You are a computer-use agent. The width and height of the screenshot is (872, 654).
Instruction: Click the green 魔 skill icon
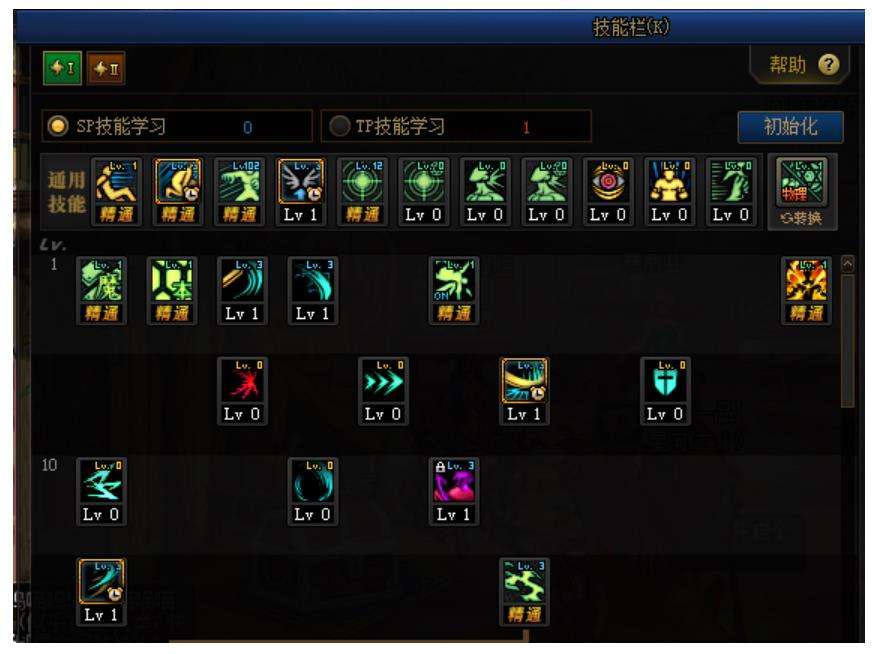click(x=101, y=280)
